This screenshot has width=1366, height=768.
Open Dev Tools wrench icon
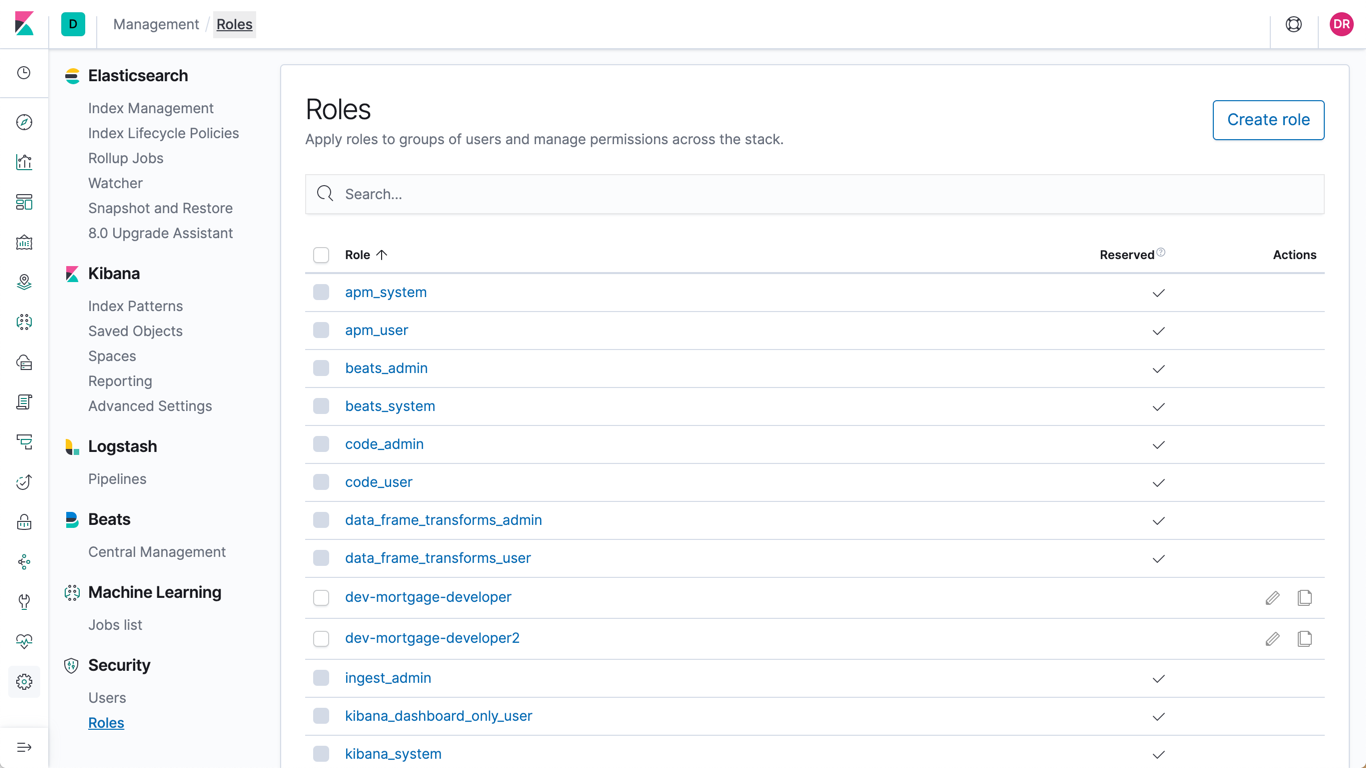(x=24, y=602)
